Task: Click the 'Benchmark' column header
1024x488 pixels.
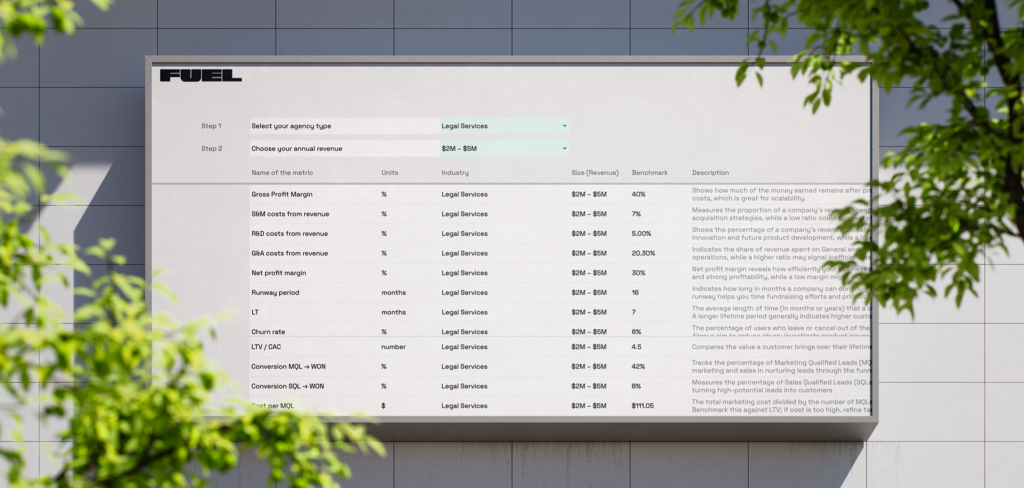Action: click(650, 173)
